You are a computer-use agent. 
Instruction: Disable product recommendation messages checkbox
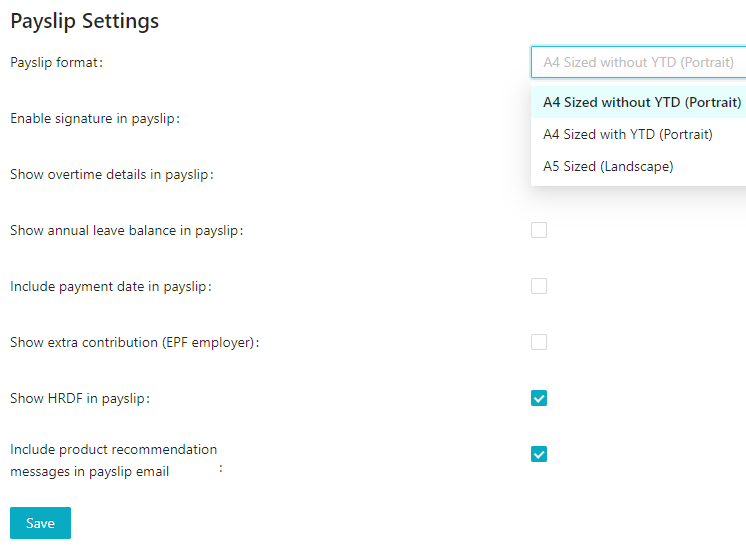(x=539, y=454)
